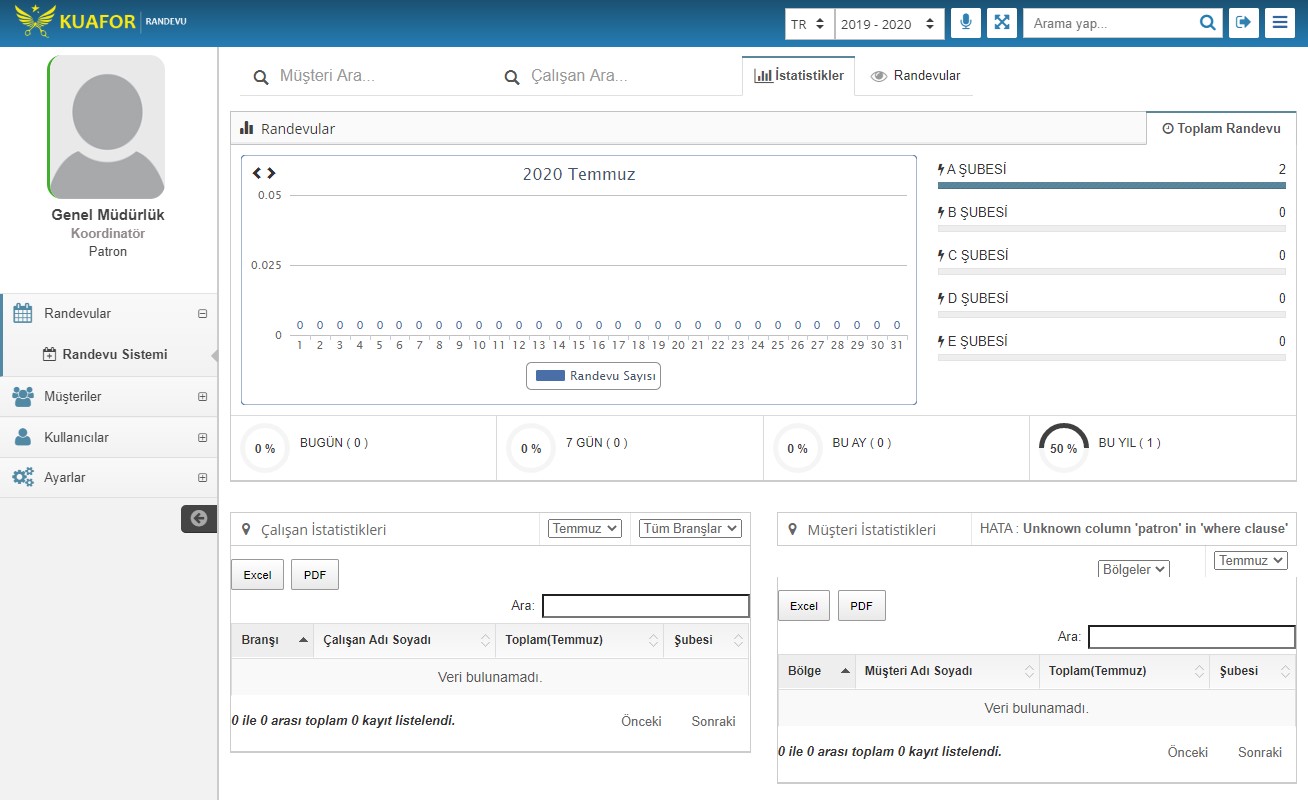Collapse sidebar with the left arrow button
The width and height of the screenshot is (1308, 800).
199,518
